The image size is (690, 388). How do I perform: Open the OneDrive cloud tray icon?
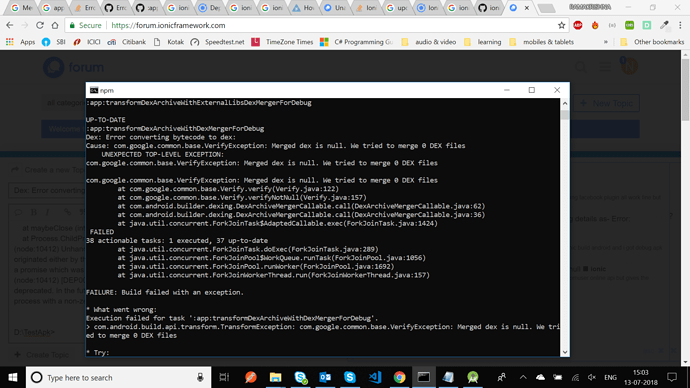540,377
